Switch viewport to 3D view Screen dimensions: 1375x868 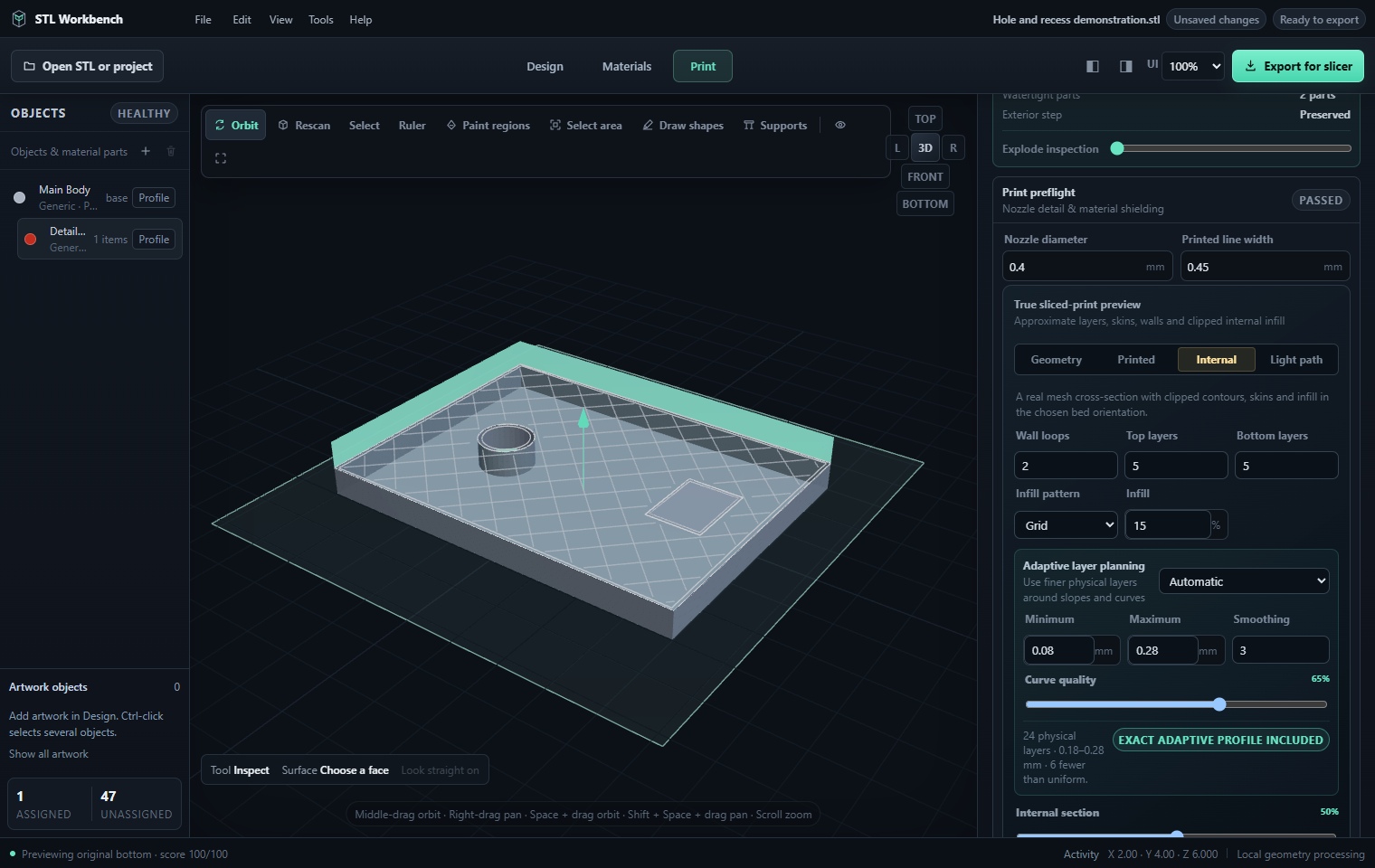(x=925, y=147)
